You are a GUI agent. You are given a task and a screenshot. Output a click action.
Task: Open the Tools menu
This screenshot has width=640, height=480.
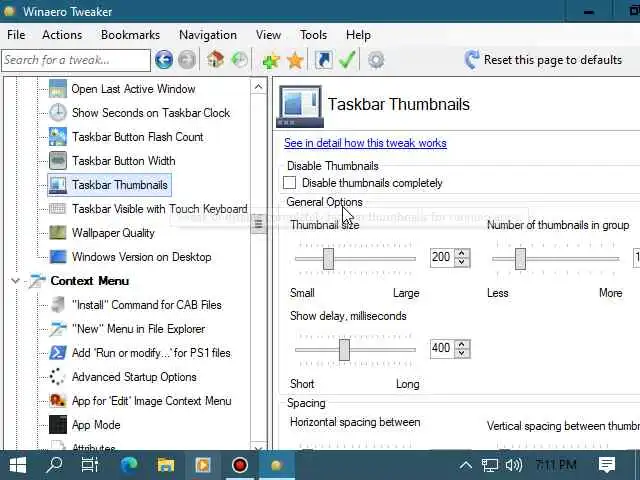(x=313, y=35)
